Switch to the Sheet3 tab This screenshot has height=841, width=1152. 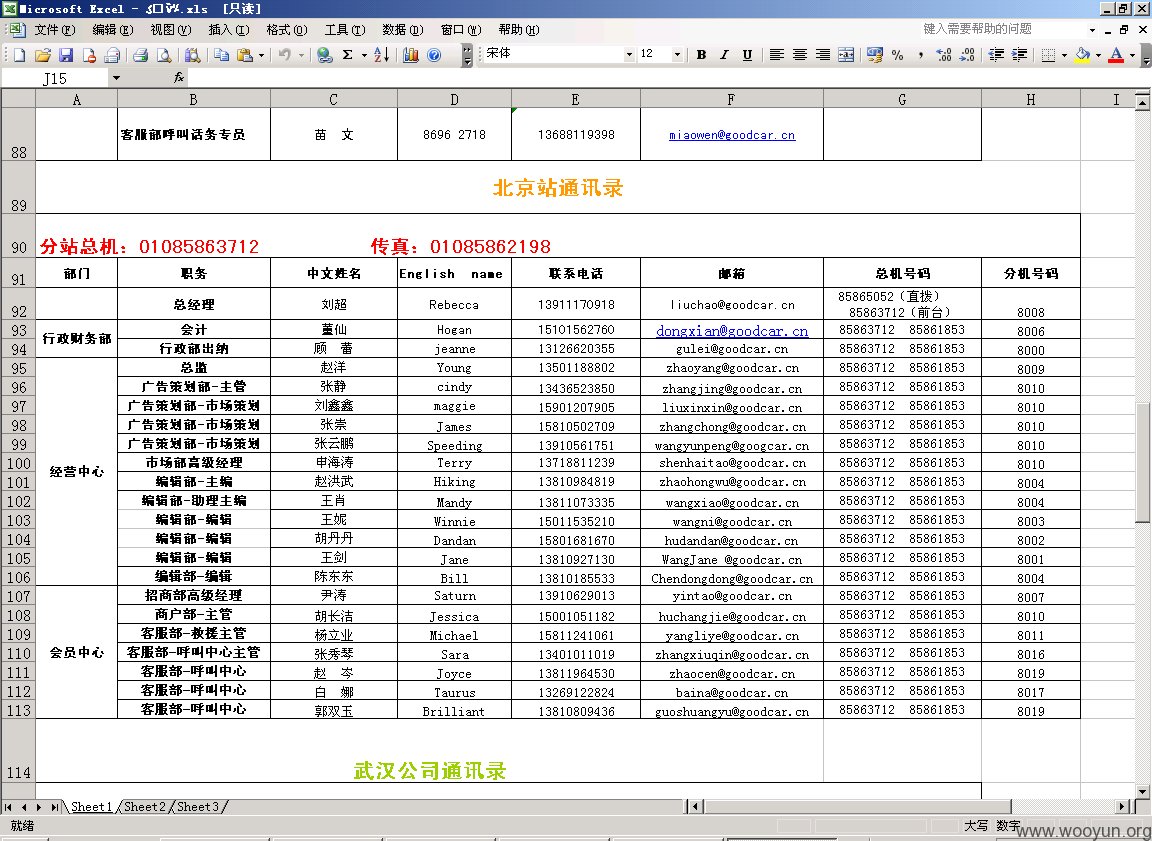198,806
